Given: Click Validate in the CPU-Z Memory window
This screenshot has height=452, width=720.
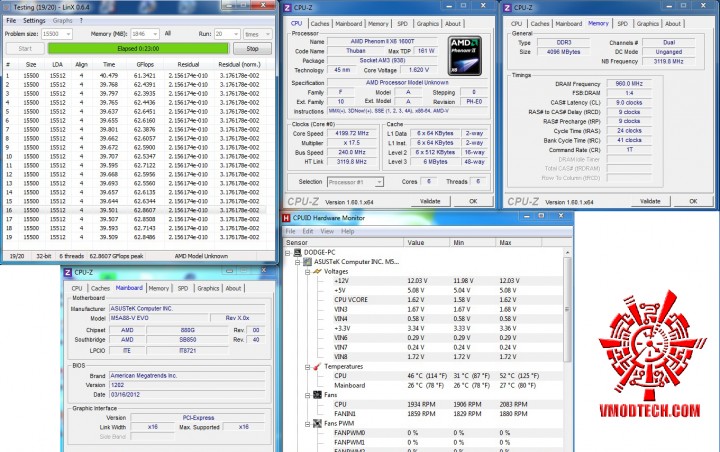Looking at the screenshot, I should point(650,201).
